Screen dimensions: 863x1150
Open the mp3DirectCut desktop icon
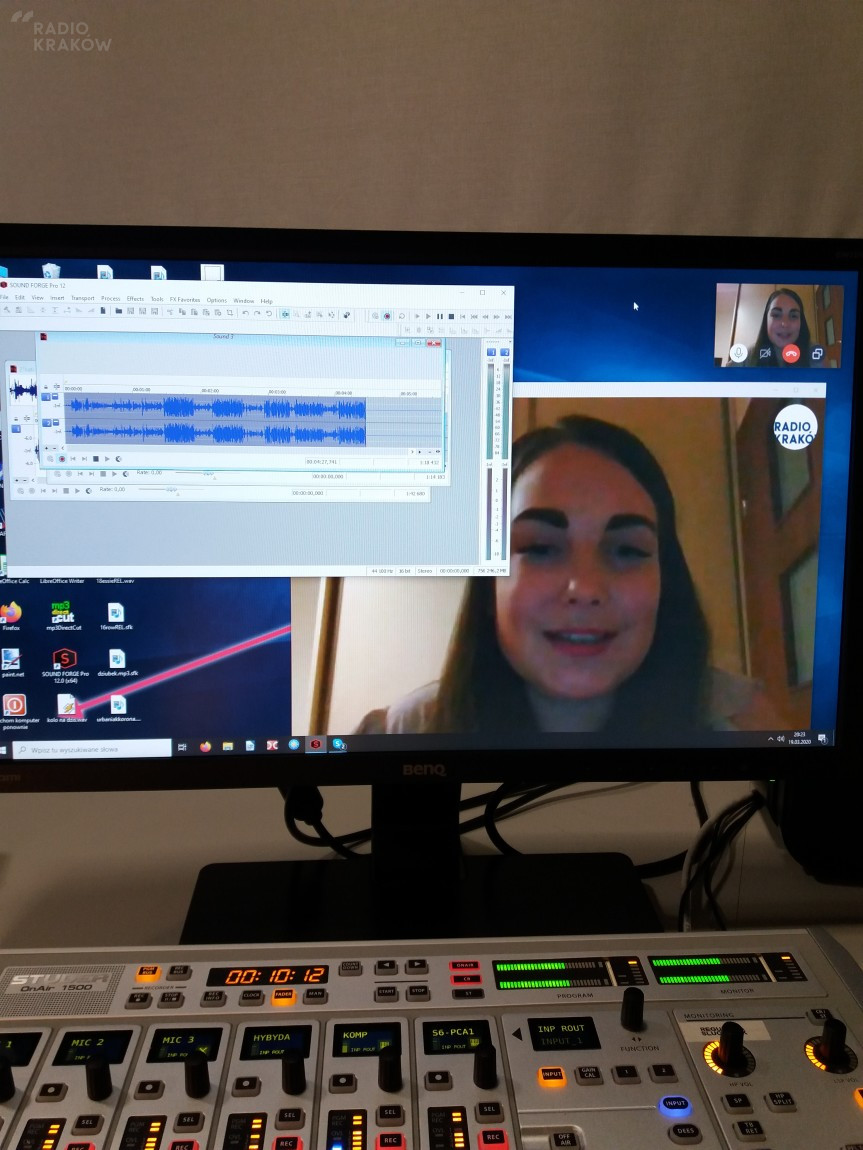pos(62,613)
